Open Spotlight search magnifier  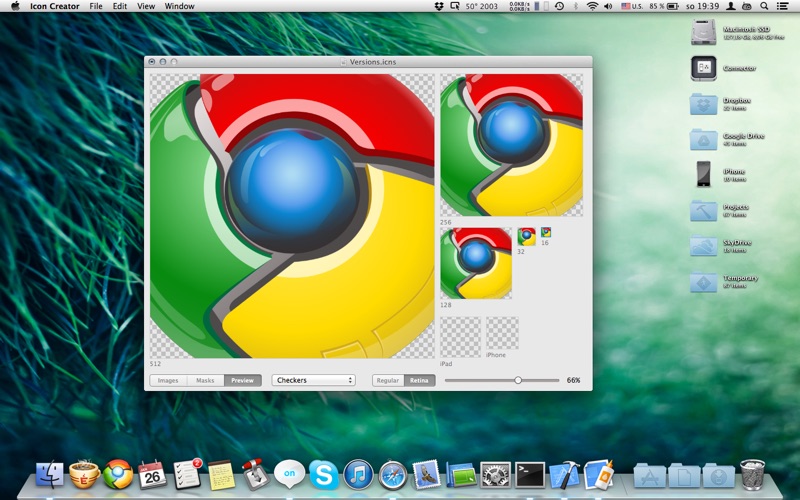[764, 6]
